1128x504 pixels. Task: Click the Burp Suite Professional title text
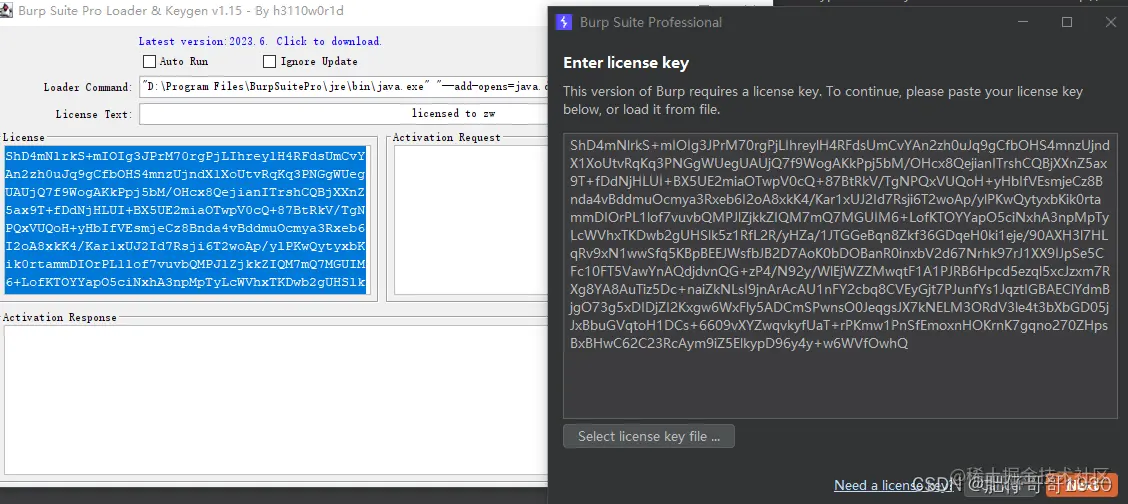click(651, 22)
